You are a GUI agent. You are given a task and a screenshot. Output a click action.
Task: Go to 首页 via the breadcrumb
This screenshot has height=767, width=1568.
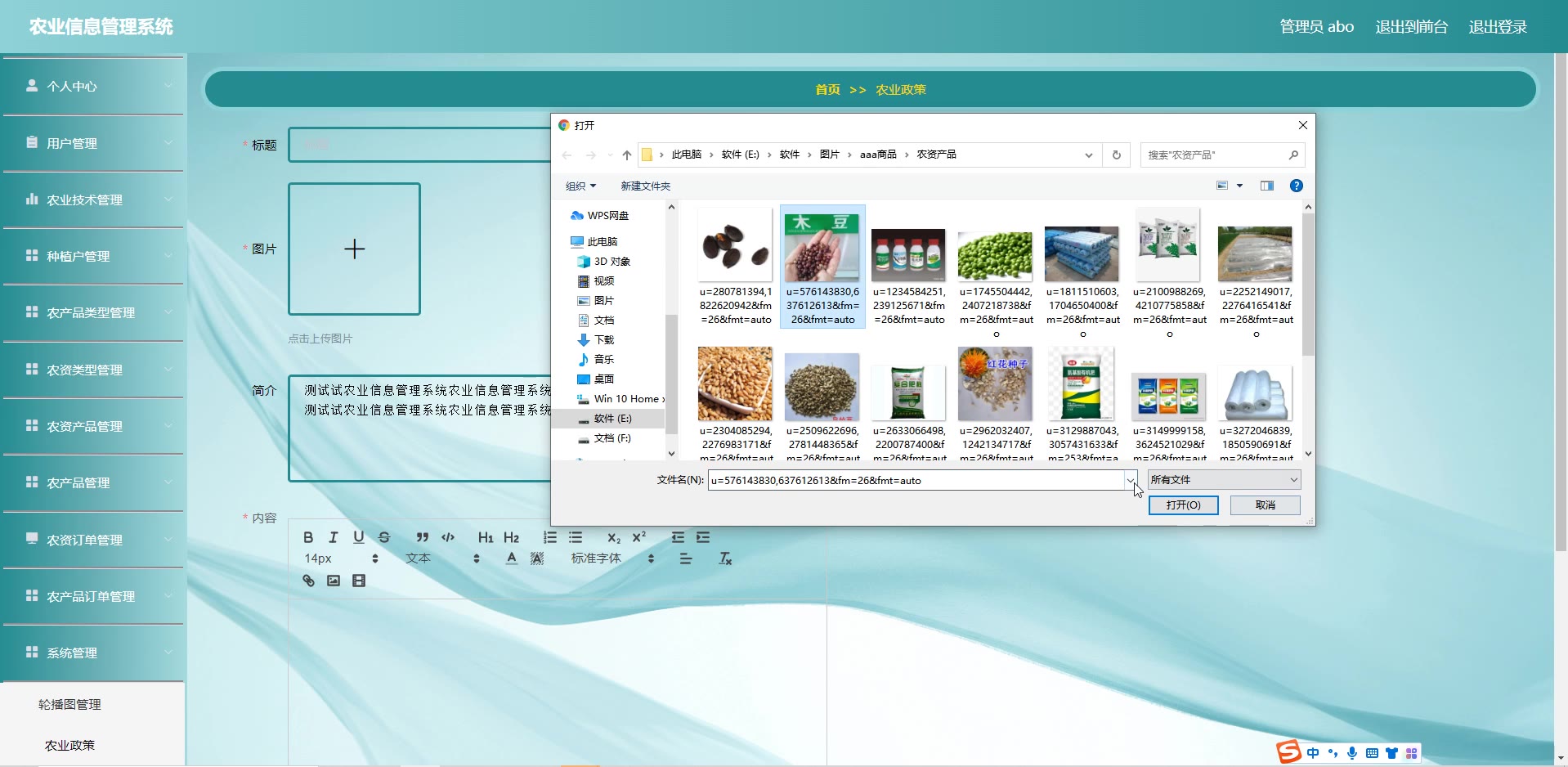[x=827, y=90]
